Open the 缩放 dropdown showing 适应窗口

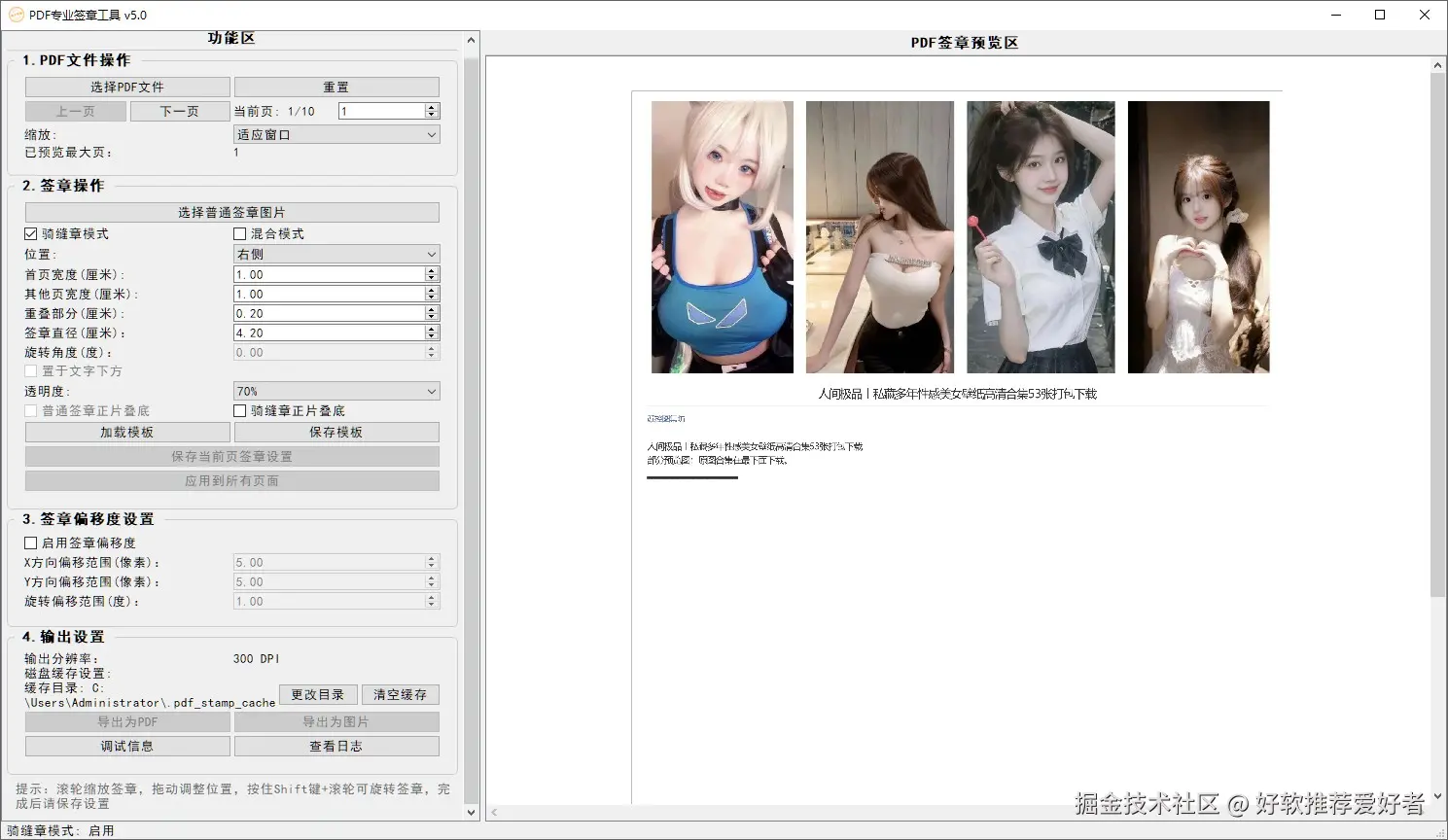pos(336,135)
